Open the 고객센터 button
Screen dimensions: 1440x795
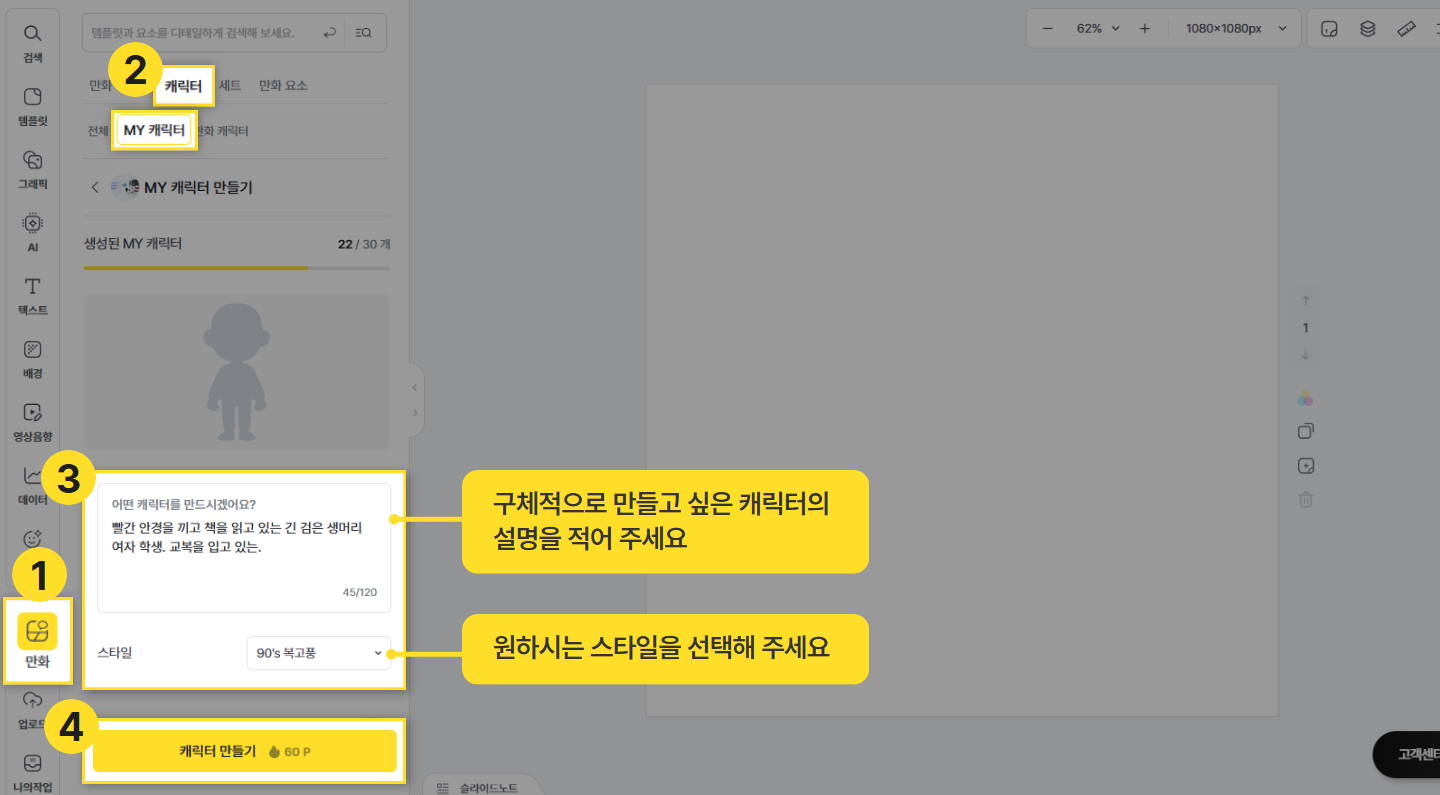[1408, 754]
